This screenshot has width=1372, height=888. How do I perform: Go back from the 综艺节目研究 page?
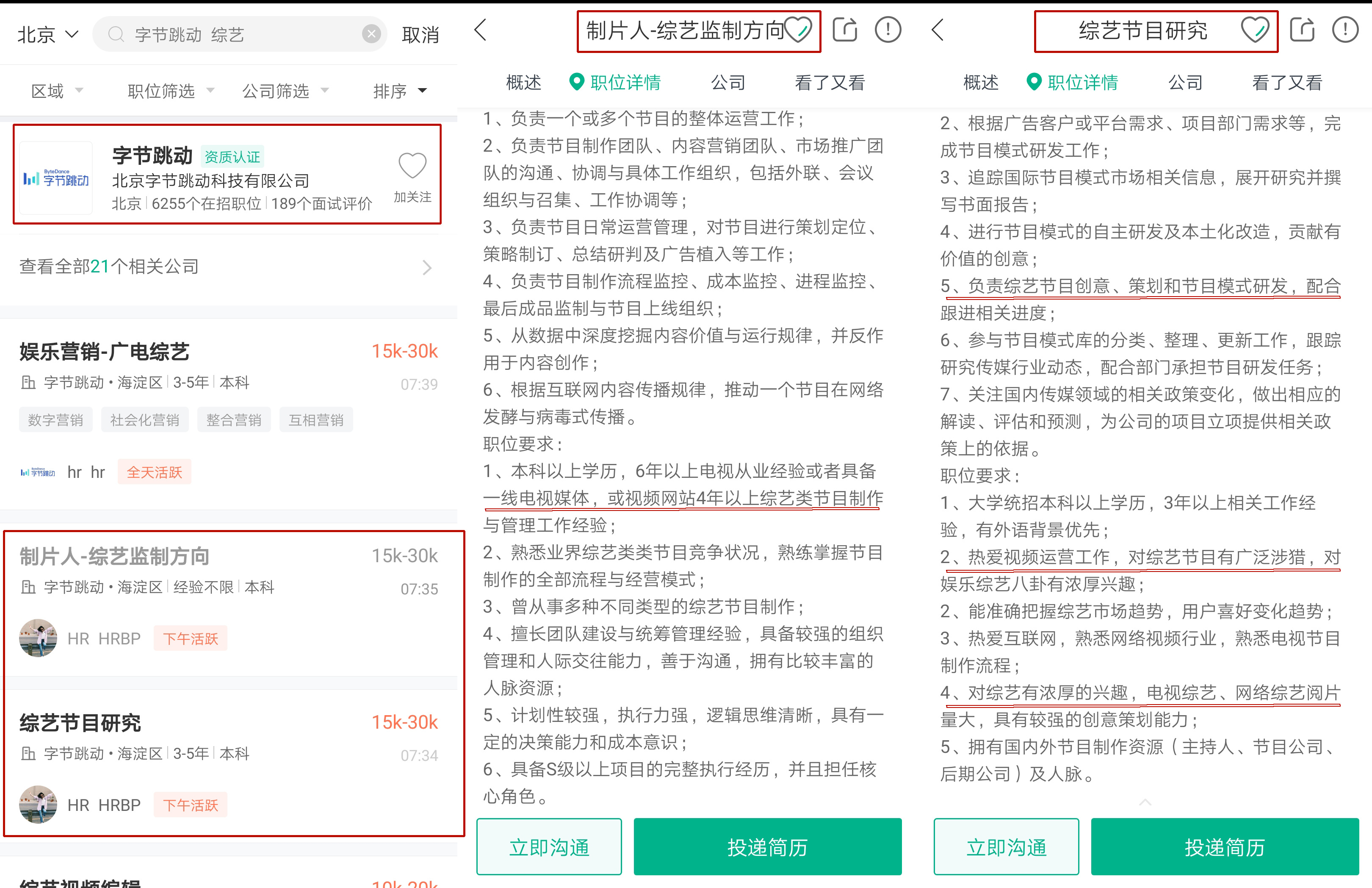point(938,30)
